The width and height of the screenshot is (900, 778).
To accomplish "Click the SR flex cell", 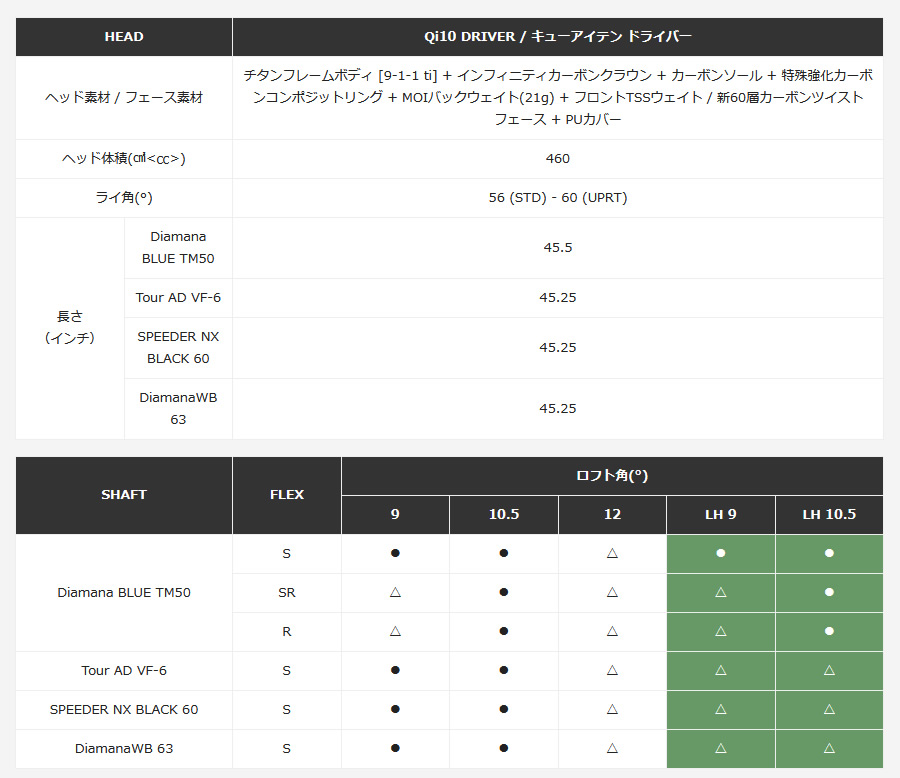I will click(x=286, y=593).
